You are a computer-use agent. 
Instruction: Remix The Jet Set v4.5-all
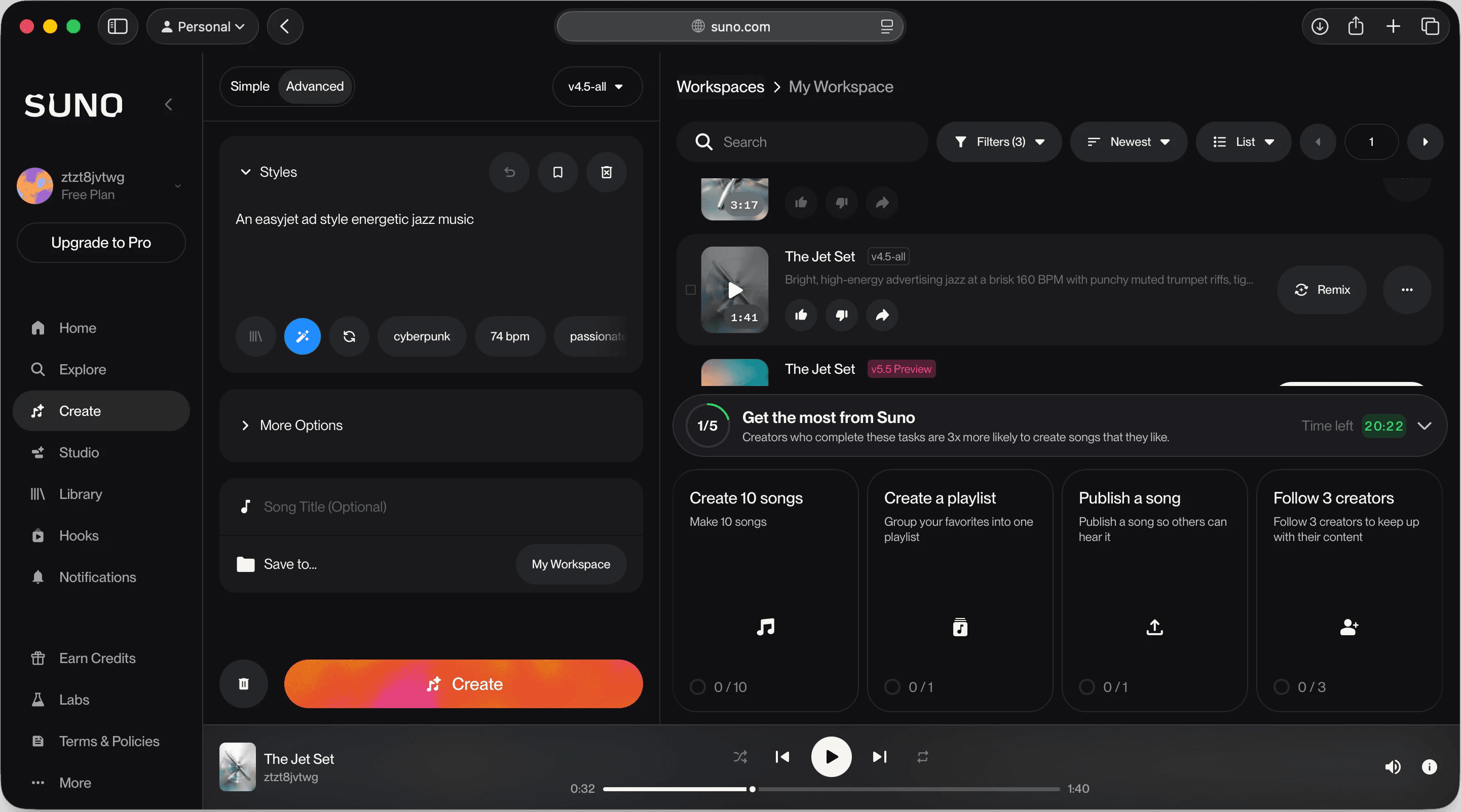click(x=1322, y=290)
